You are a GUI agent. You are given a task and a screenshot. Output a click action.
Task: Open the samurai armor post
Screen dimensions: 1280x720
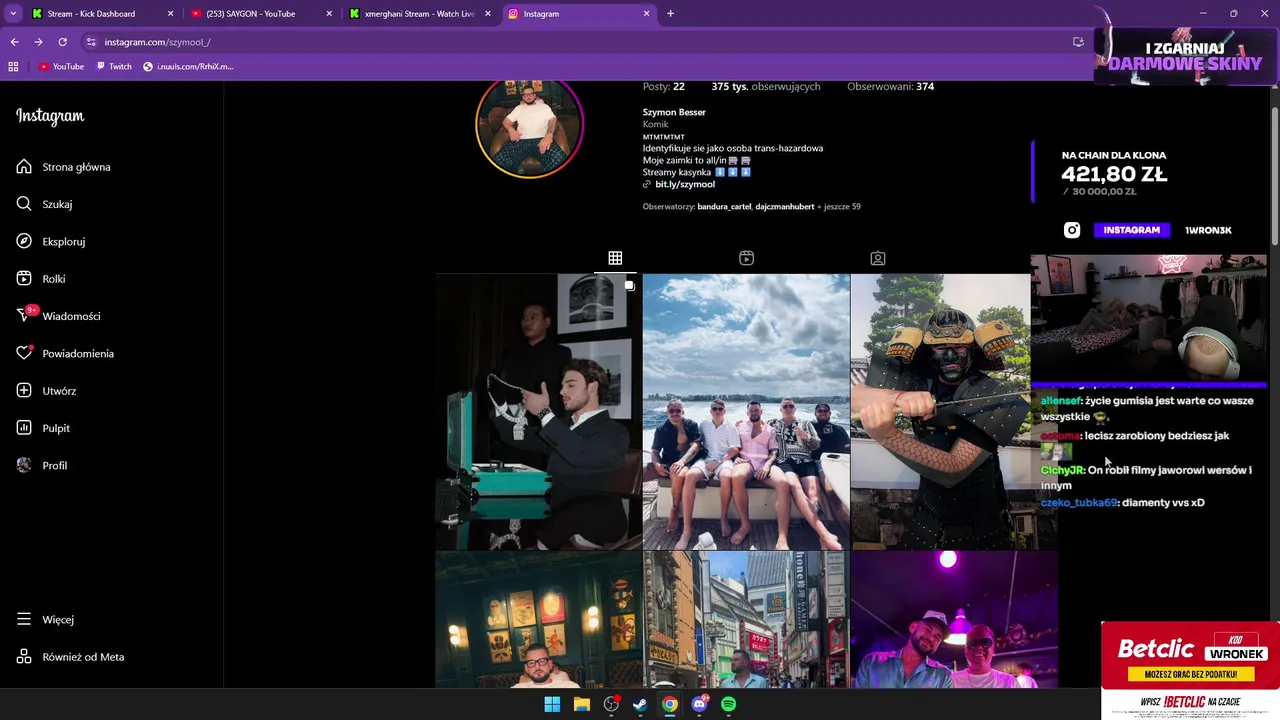[940, 412]
